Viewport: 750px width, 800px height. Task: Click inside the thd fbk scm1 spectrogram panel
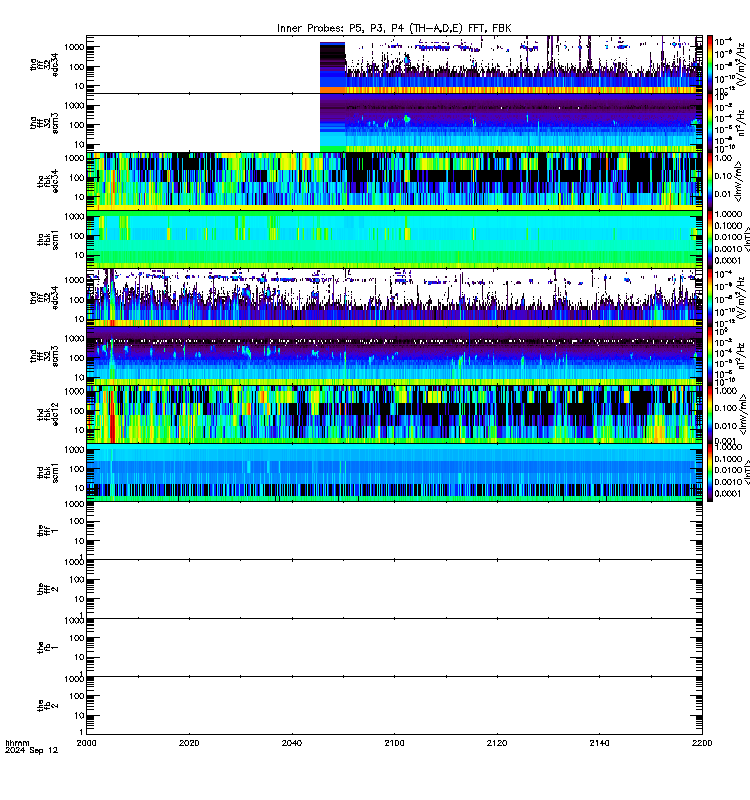point(394,472)
